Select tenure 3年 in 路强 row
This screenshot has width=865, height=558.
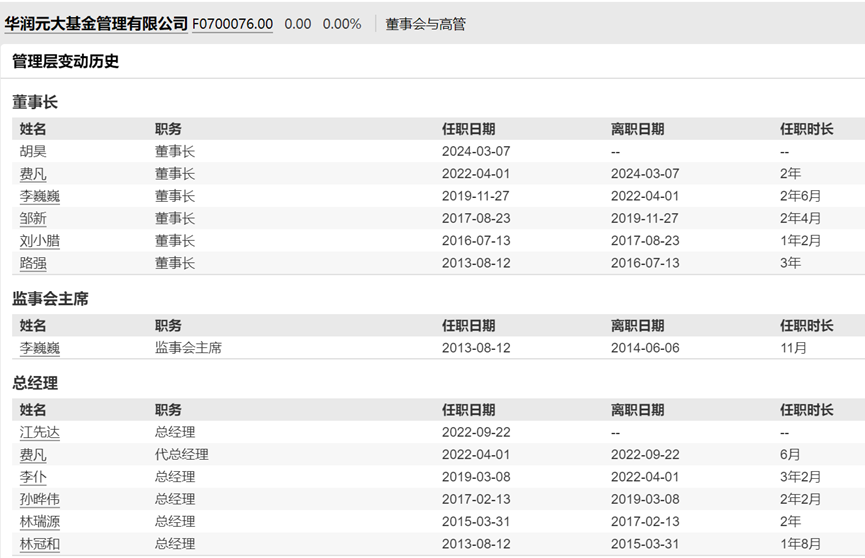tap(791, 263)
